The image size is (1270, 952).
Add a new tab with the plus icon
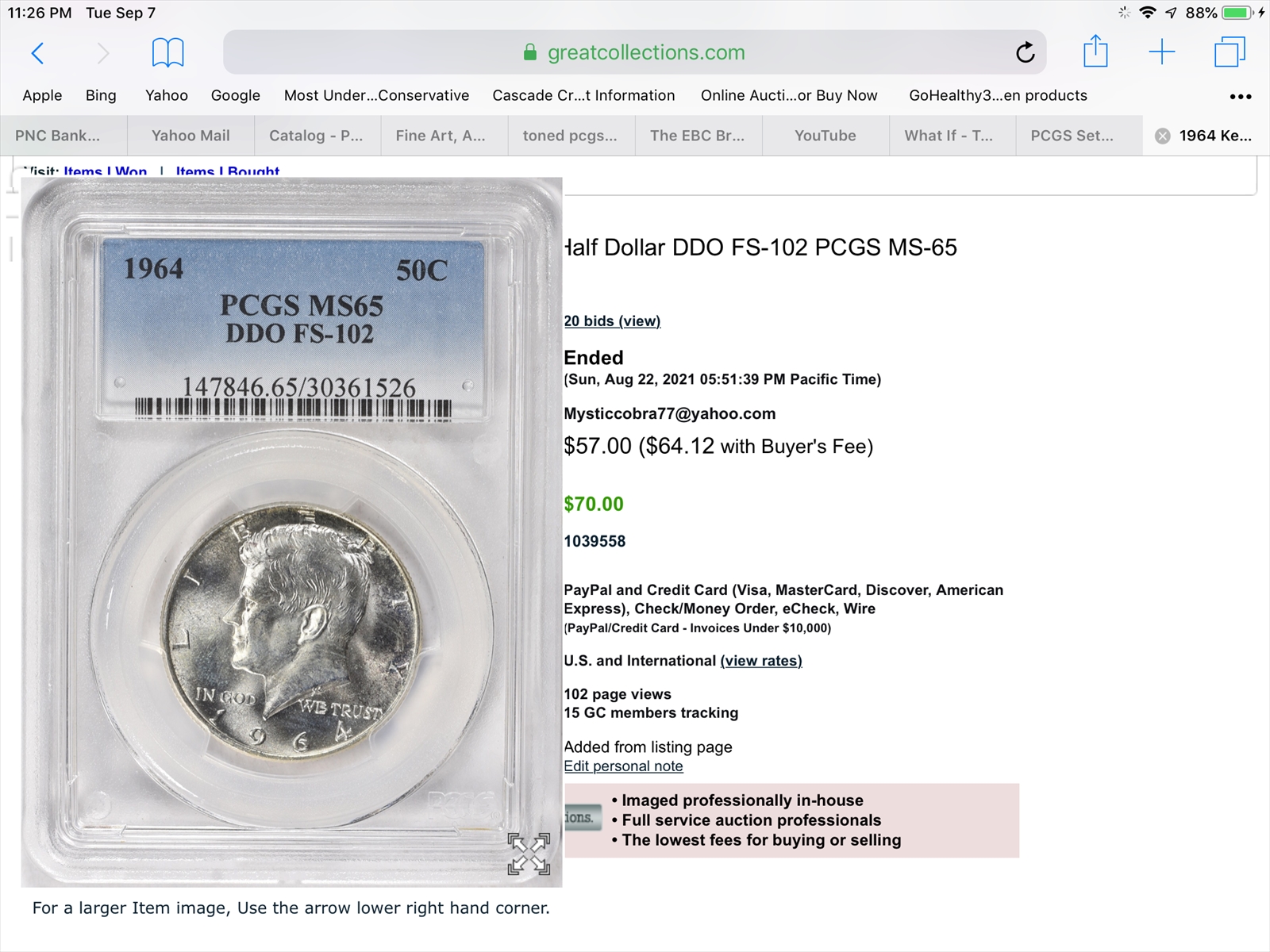(1161, 52)
